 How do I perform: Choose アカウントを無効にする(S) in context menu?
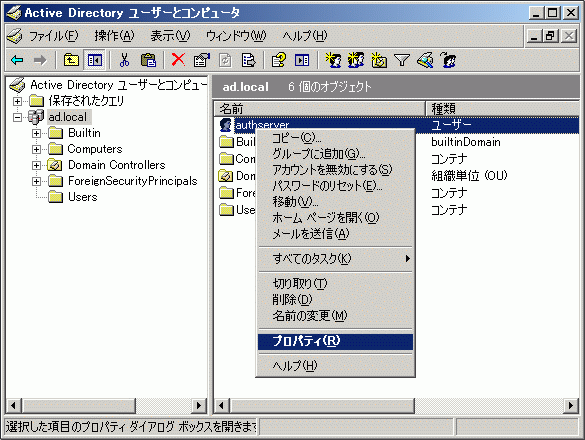tap(335, 170)
